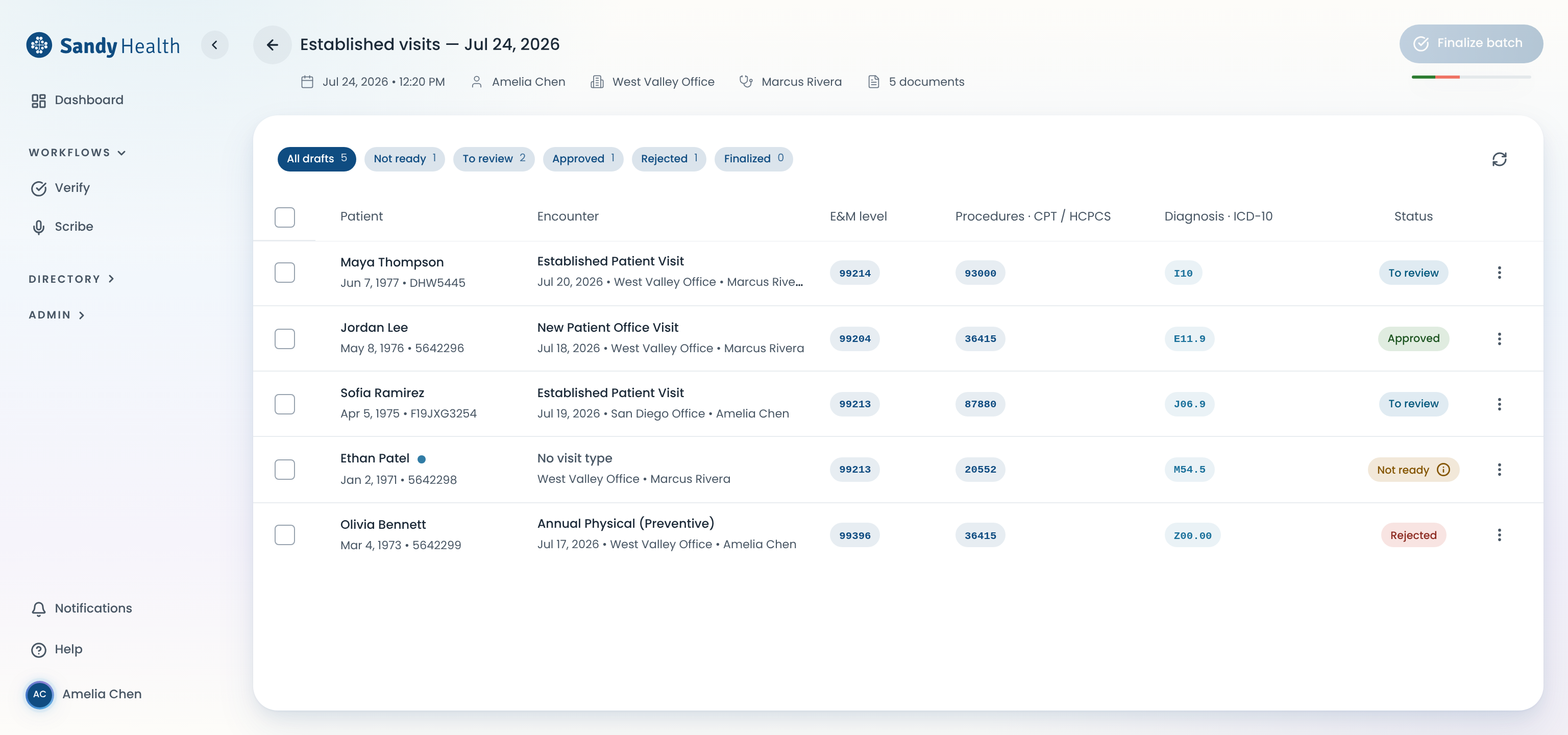Click the batch progress bar under Finalize batch

[1471, 77]
